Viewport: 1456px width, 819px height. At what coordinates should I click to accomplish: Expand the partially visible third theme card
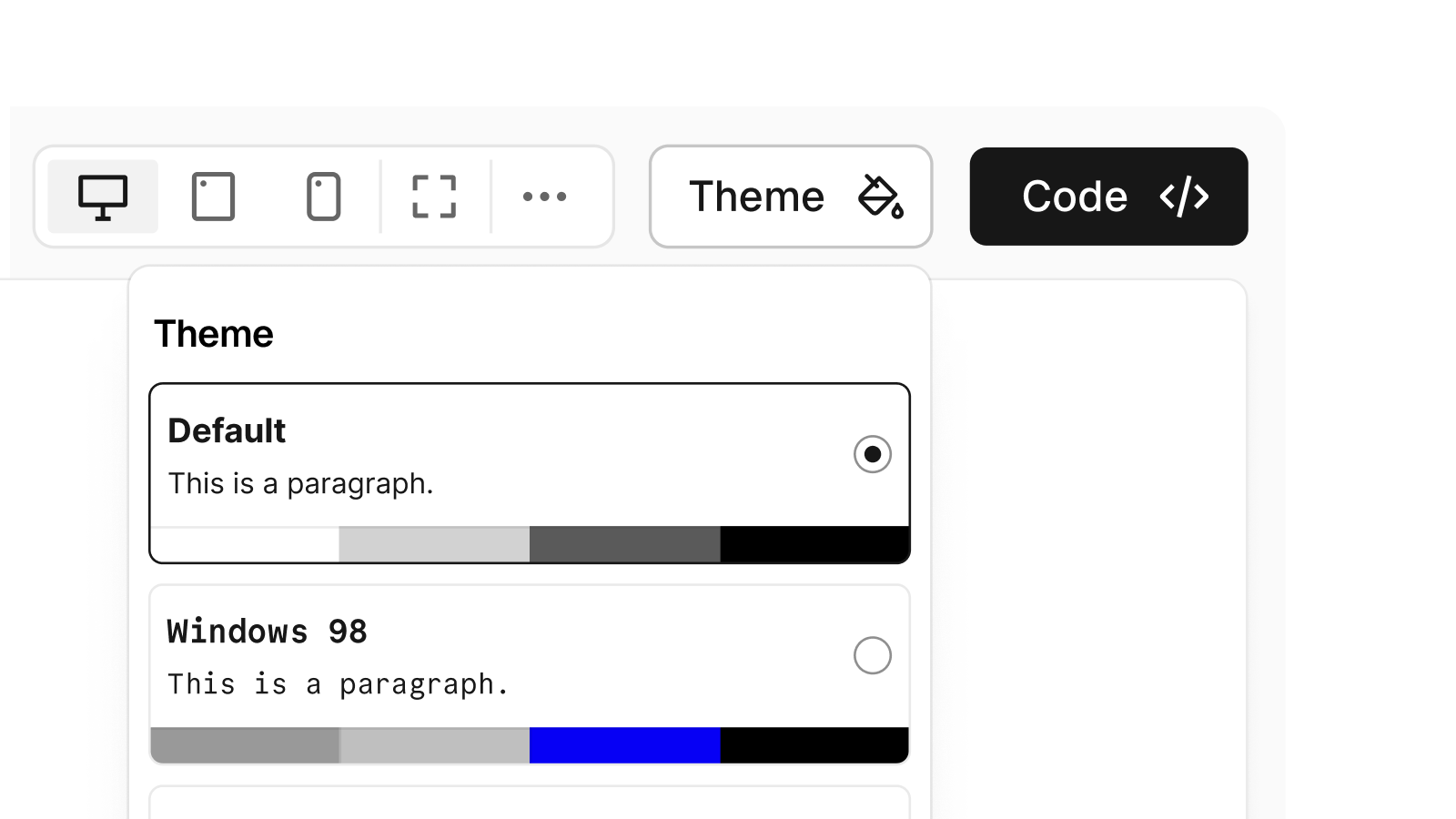530,805
